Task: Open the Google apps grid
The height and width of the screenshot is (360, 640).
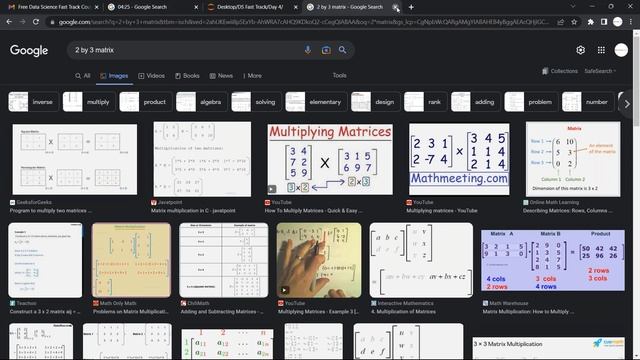Action: click(601, 50)
